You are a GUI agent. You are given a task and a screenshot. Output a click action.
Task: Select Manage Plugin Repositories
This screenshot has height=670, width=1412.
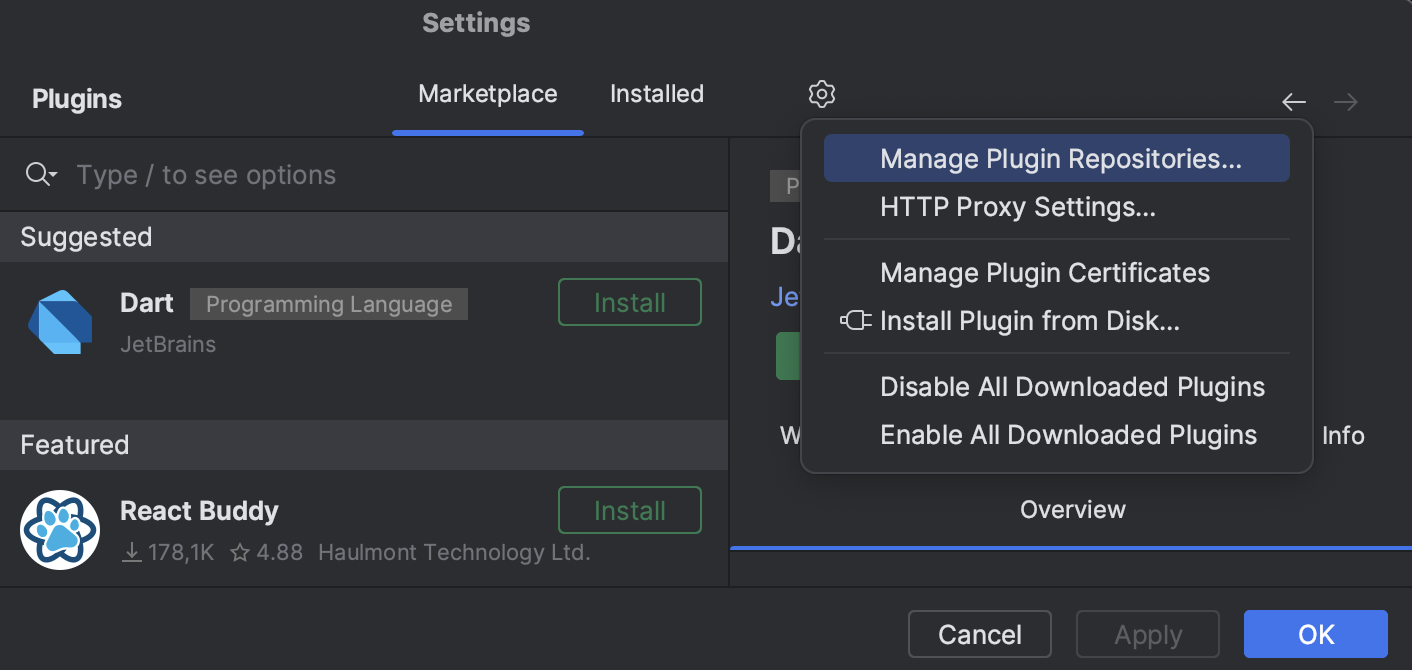pyautogui.click(x=1057, y=157)
